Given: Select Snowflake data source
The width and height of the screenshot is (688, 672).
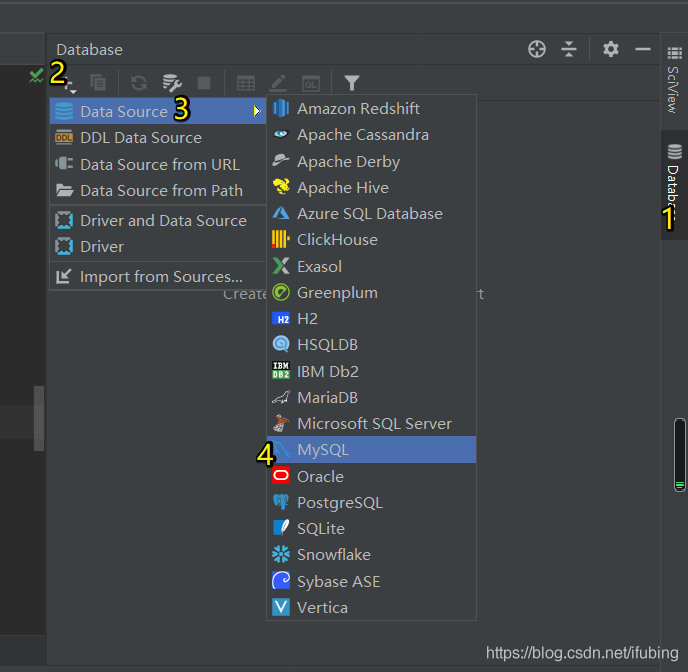Looking at the screenshot, I should tap(371, 554).
